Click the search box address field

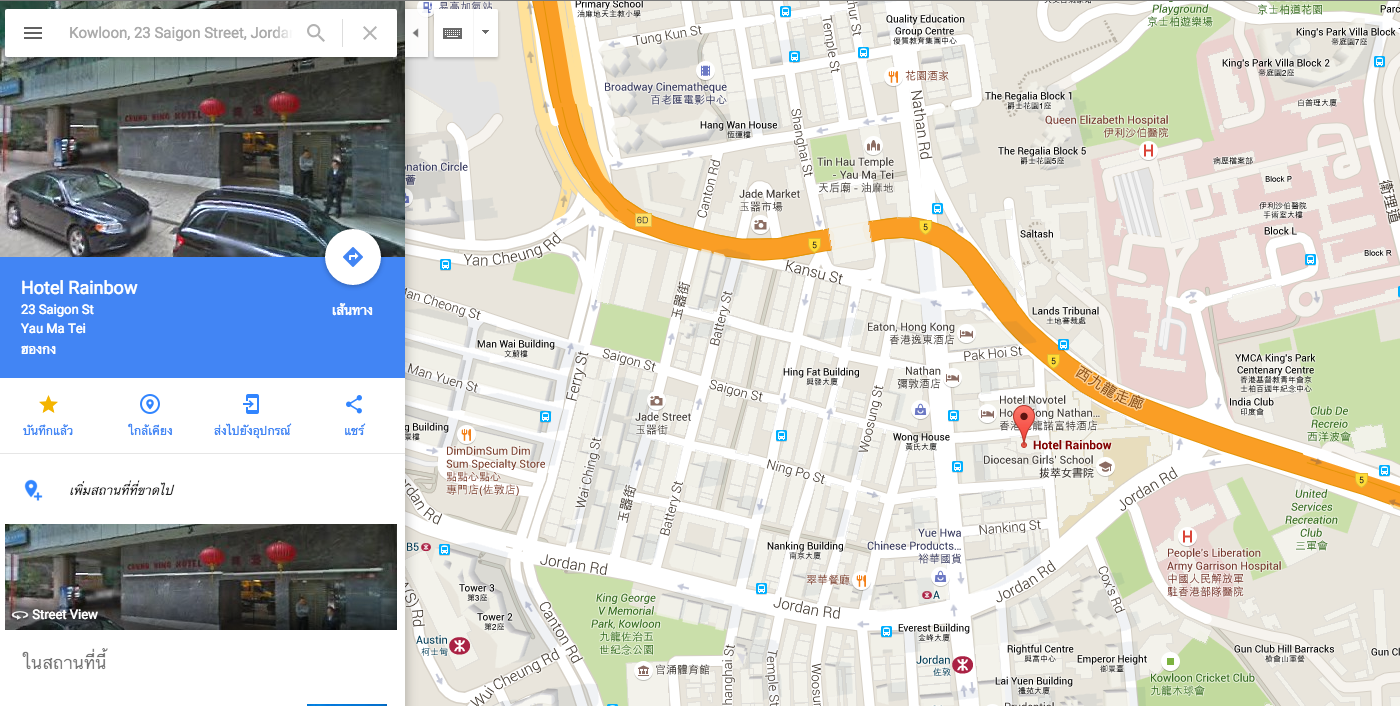point(180,33)
